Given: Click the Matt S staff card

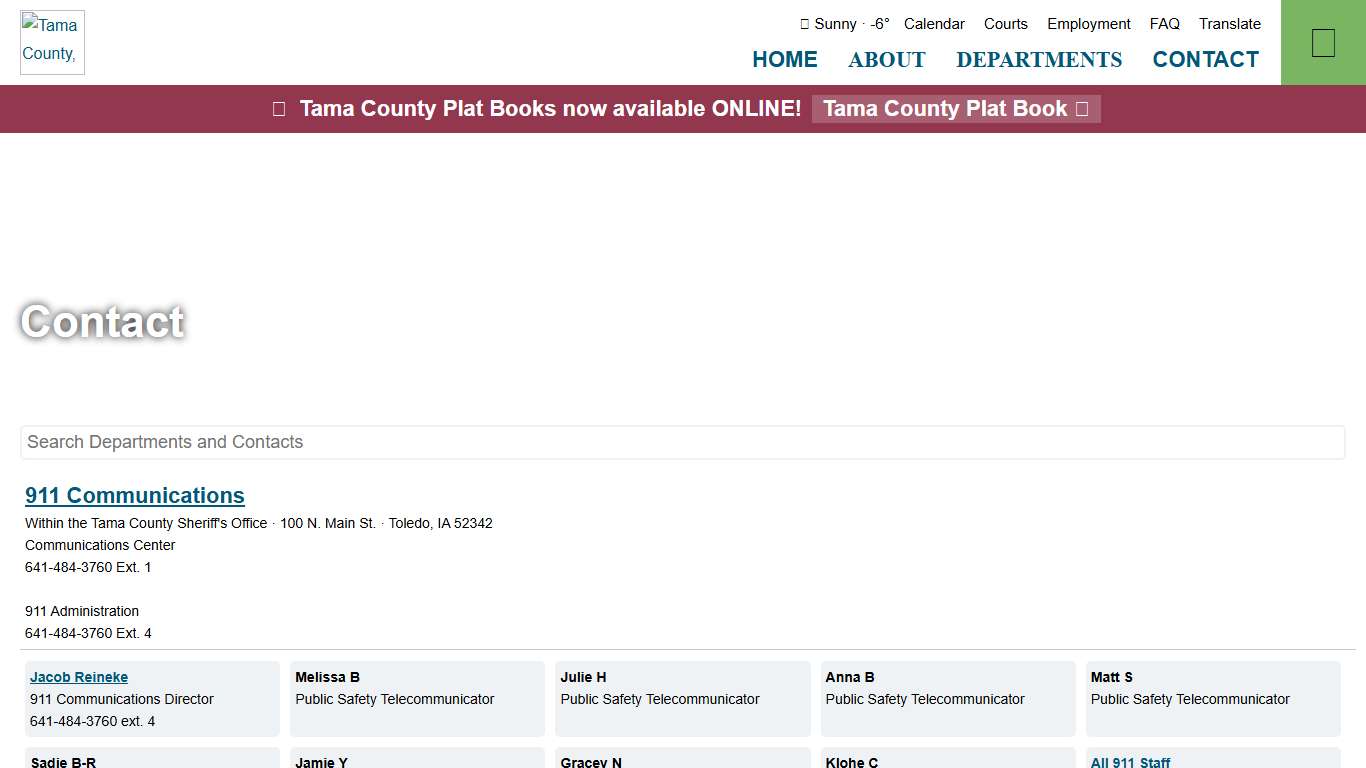Looking at the screenshot, I should point(1213,698).
